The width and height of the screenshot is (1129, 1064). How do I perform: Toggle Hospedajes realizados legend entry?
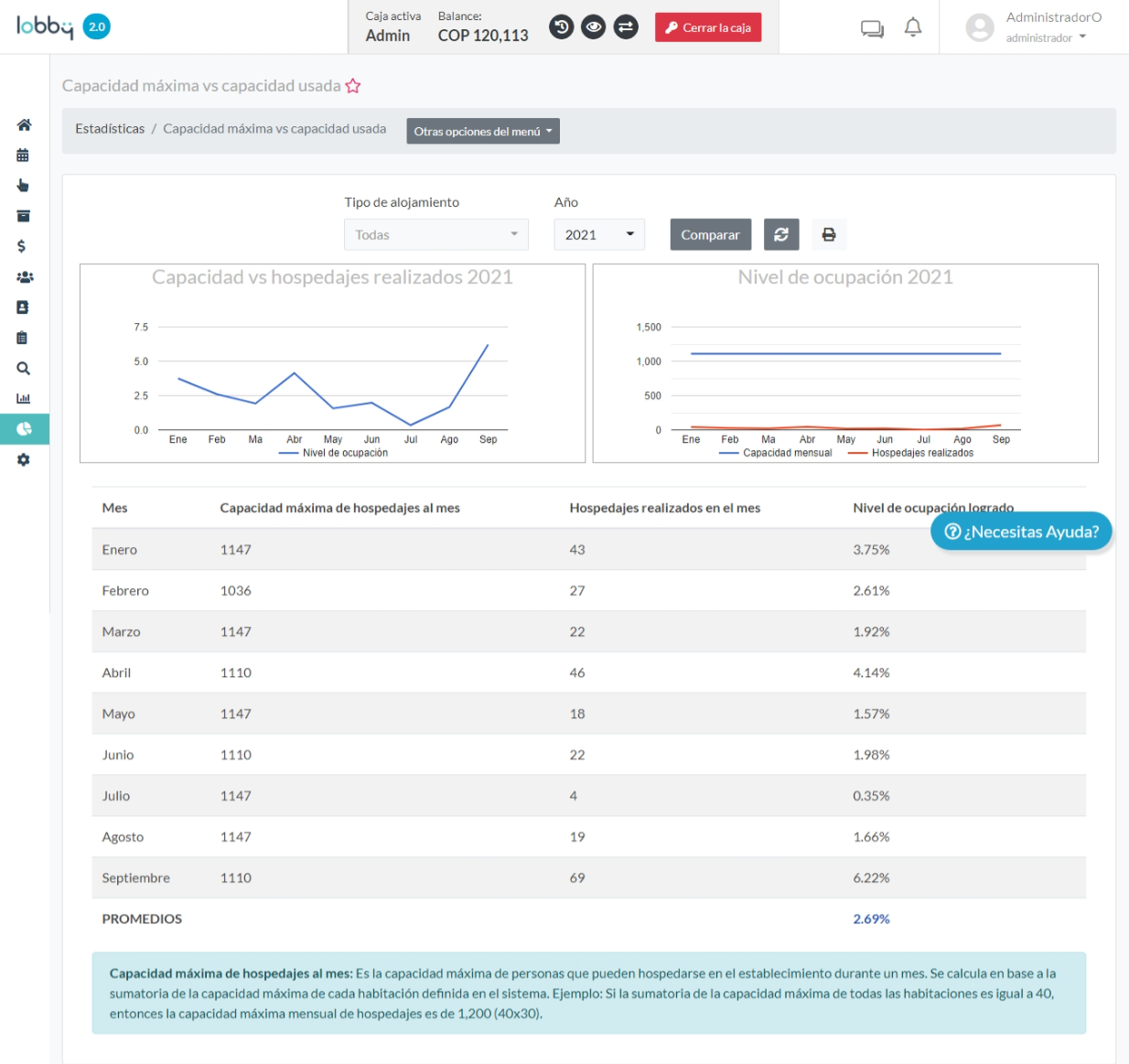coord(910,453)
